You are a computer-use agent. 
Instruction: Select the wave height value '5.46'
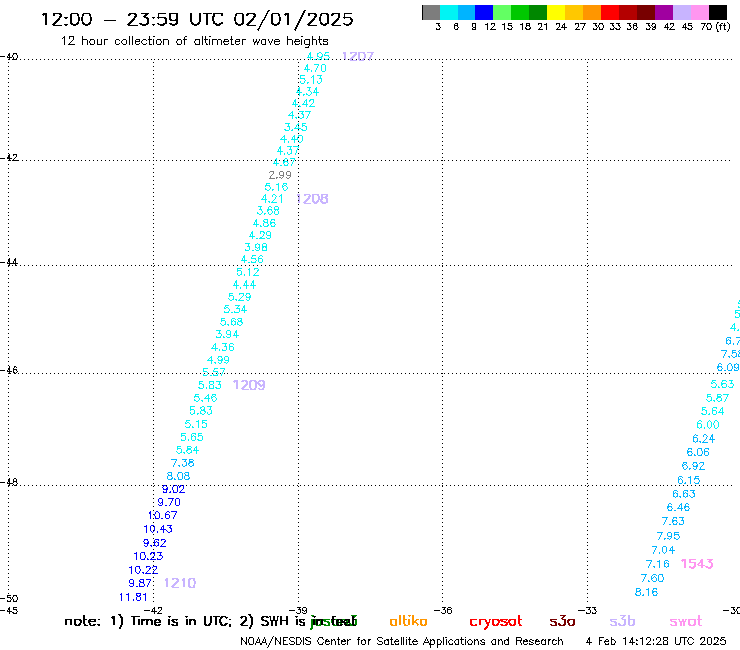coord(205,398)
